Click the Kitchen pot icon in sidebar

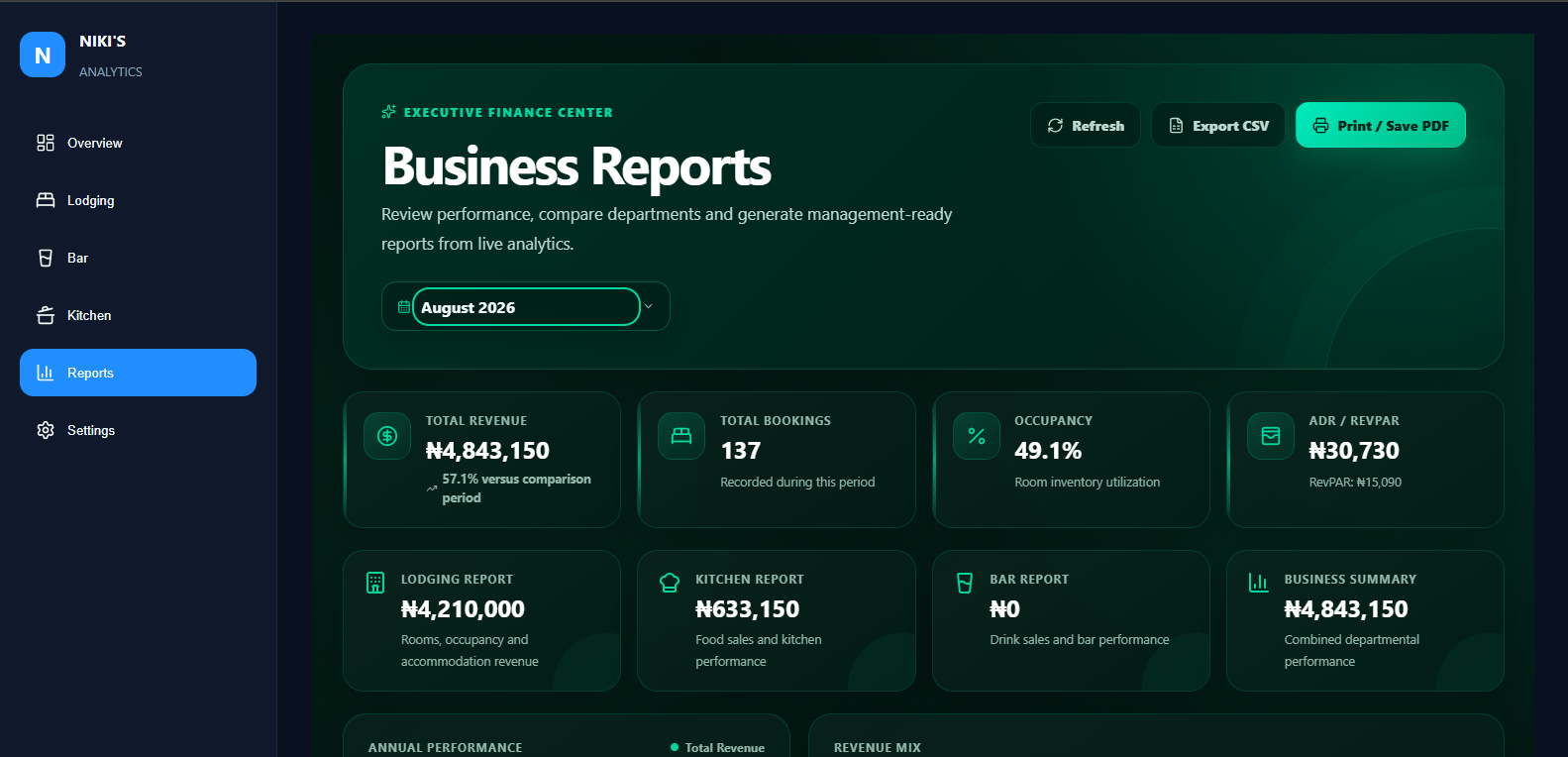coord(46,315)
